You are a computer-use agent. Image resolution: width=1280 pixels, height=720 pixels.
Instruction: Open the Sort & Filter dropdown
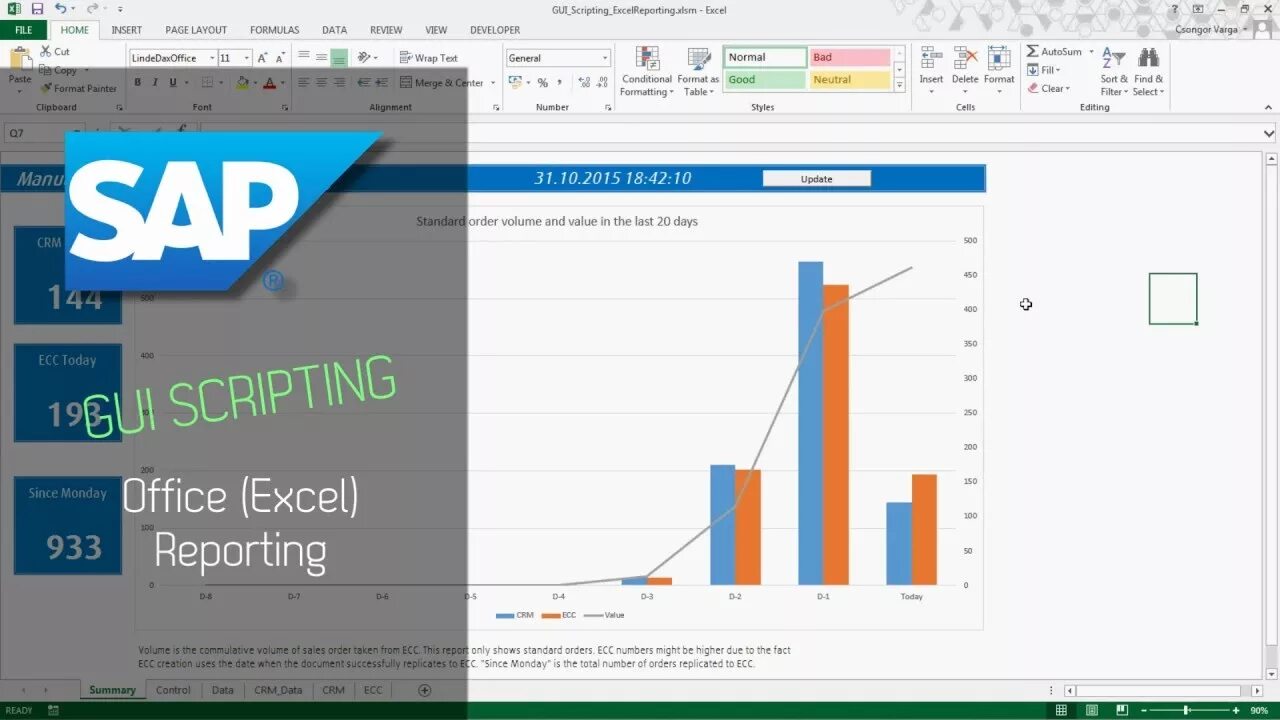pos(1114,71)
